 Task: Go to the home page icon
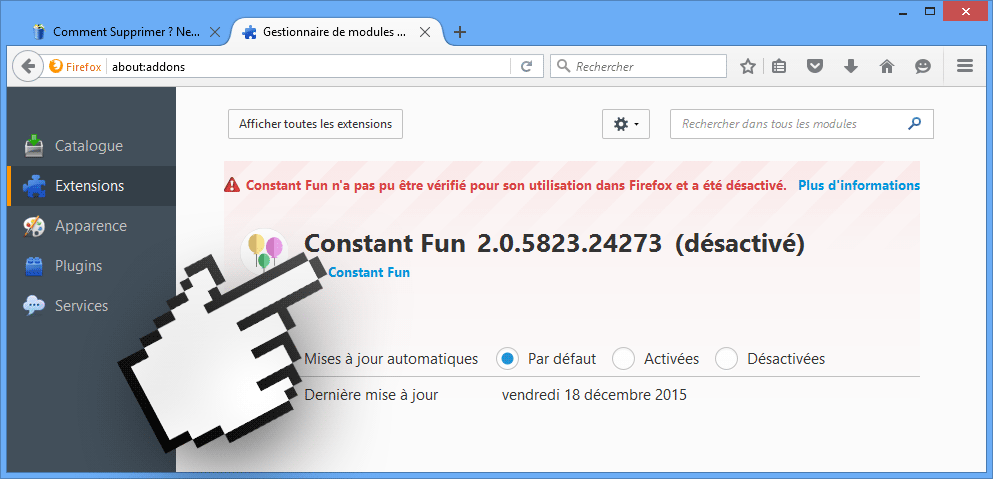[887, 67]
